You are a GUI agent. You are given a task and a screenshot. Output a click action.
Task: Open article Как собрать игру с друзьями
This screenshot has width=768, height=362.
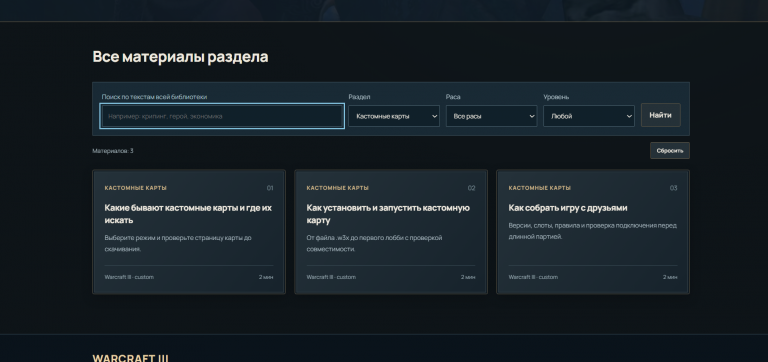[568, 208]
